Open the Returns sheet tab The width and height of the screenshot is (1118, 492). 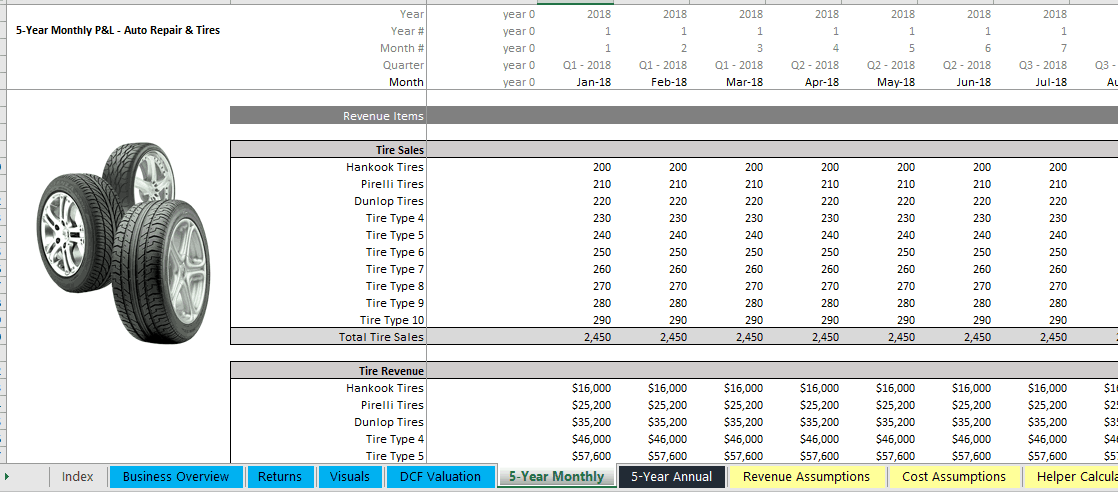click(x=280, y=476)
